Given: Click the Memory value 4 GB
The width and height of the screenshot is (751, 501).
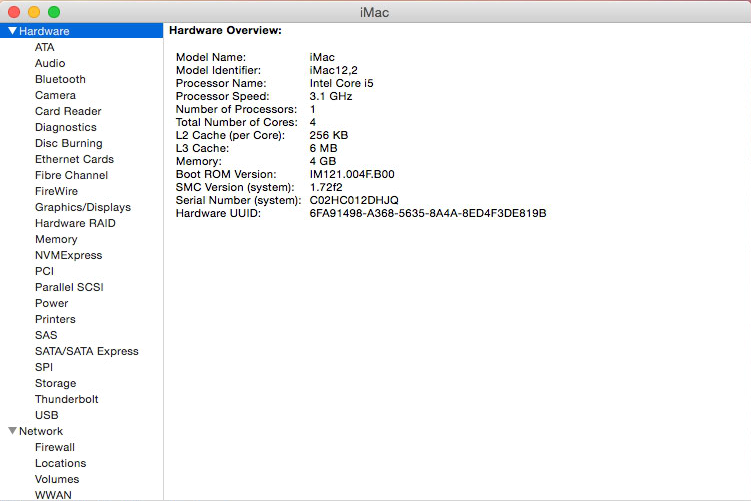Looking at the screenshot, I should click(x=323, y=161).
